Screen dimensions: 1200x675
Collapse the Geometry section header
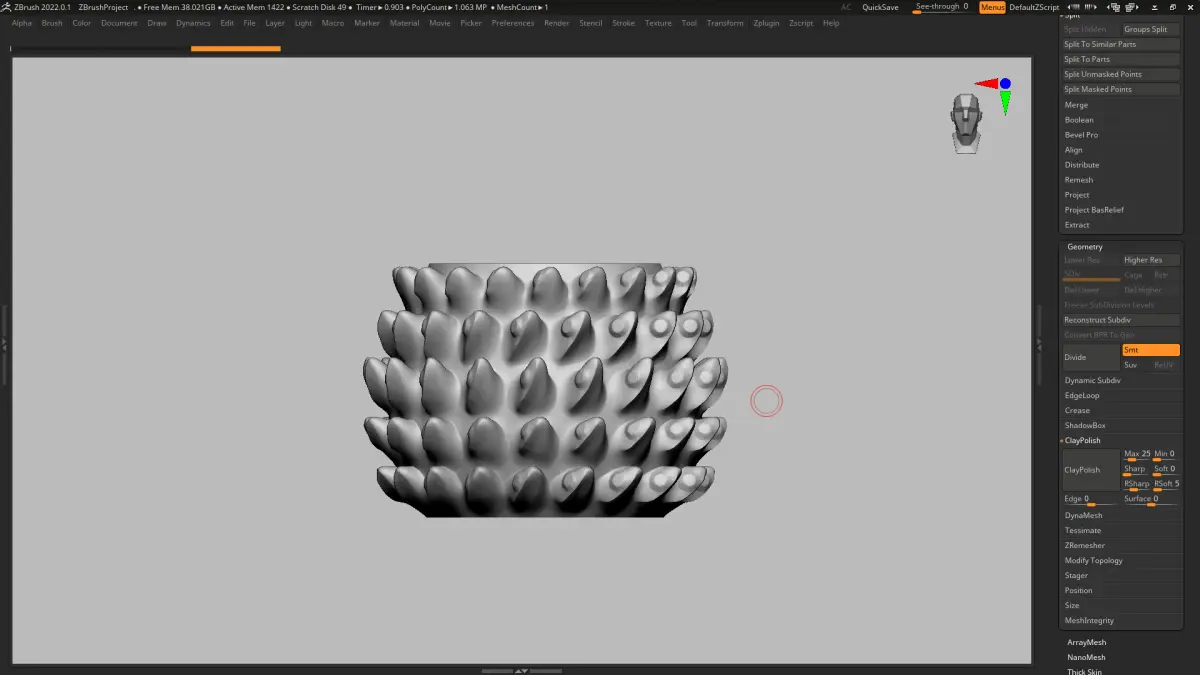coord(1085,247)
